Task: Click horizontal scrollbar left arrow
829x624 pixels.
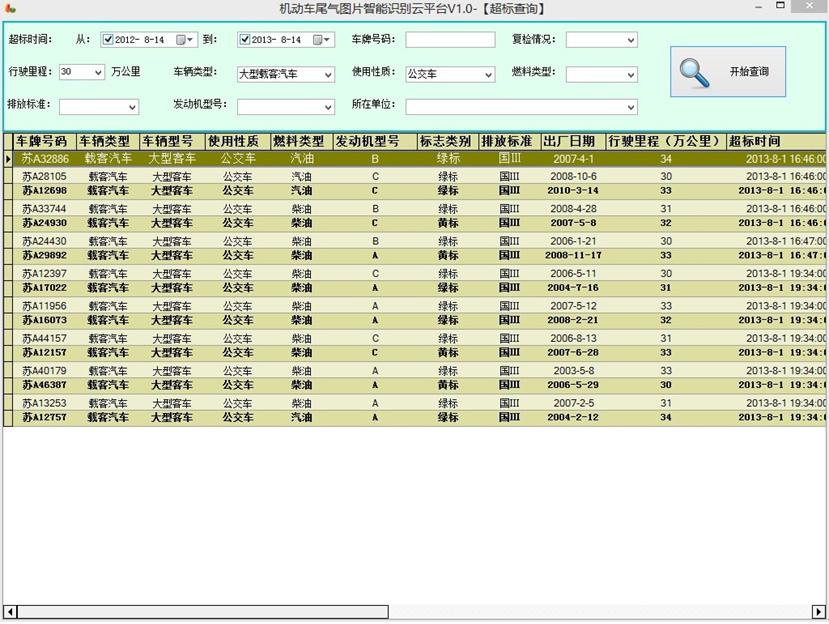Action: pos(10,611)
